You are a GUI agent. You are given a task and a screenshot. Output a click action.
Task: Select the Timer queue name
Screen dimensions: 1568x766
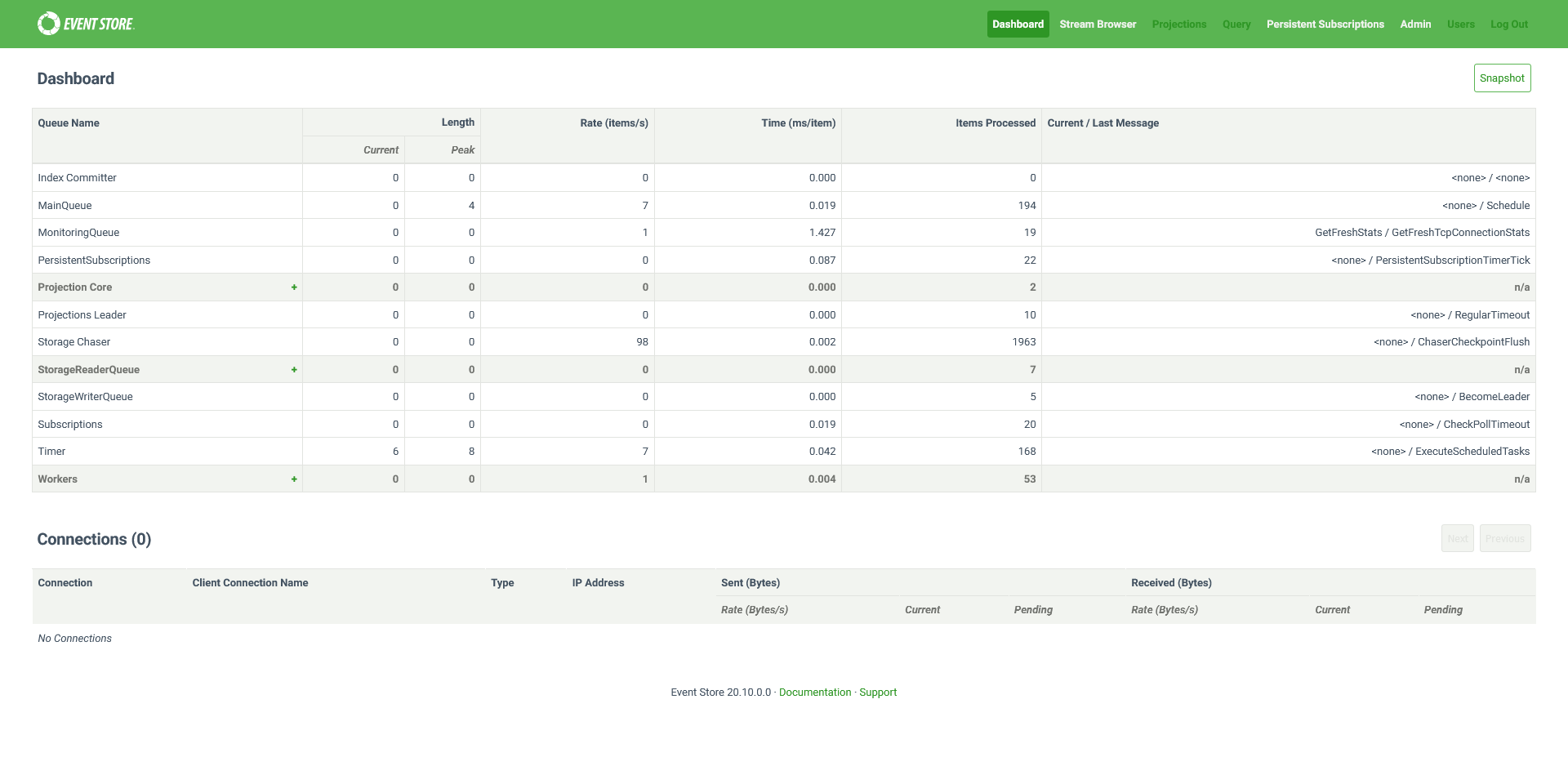51,452
